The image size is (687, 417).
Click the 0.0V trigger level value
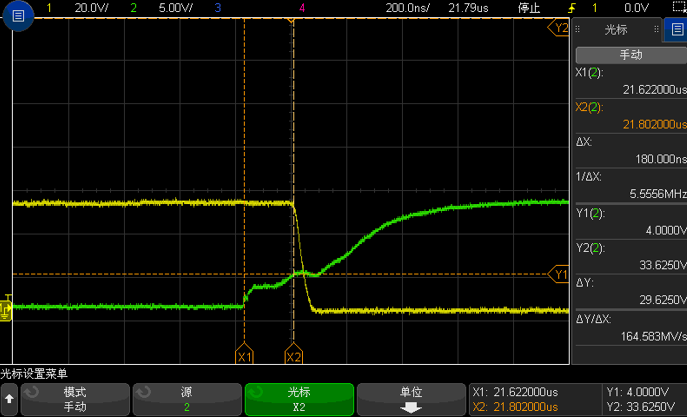(x=636, y=7)
